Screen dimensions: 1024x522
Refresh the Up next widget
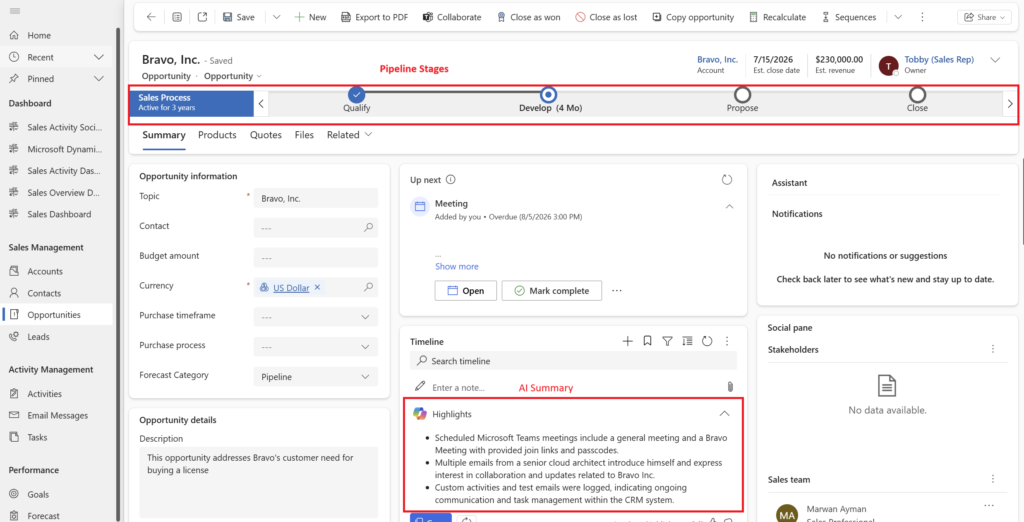pos(727,180)
